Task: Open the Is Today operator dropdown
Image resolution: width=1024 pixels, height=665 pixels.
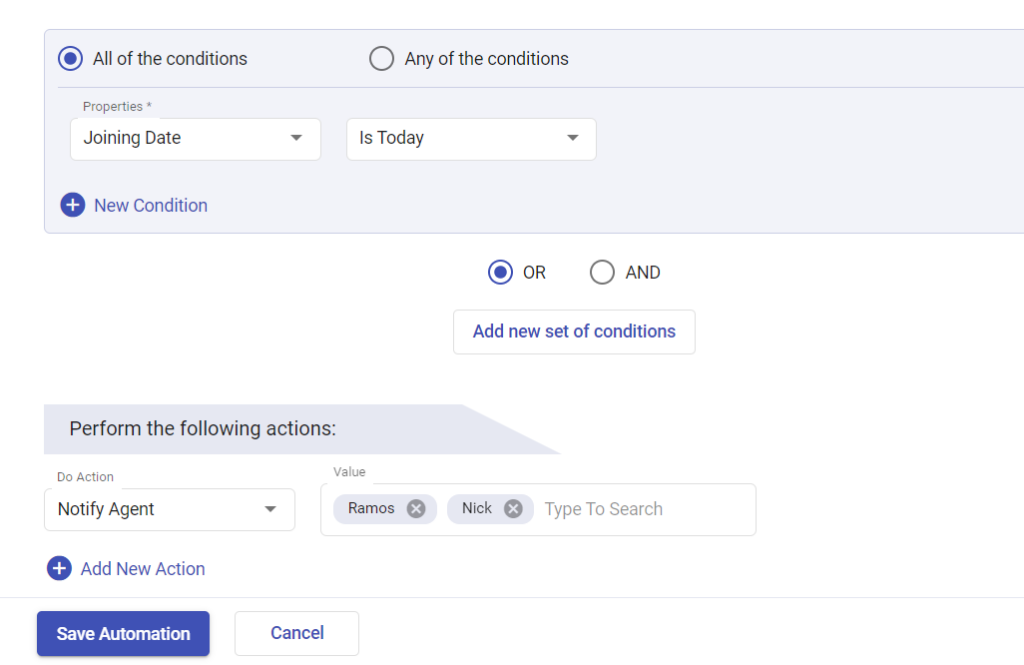Action: point(471,138)
